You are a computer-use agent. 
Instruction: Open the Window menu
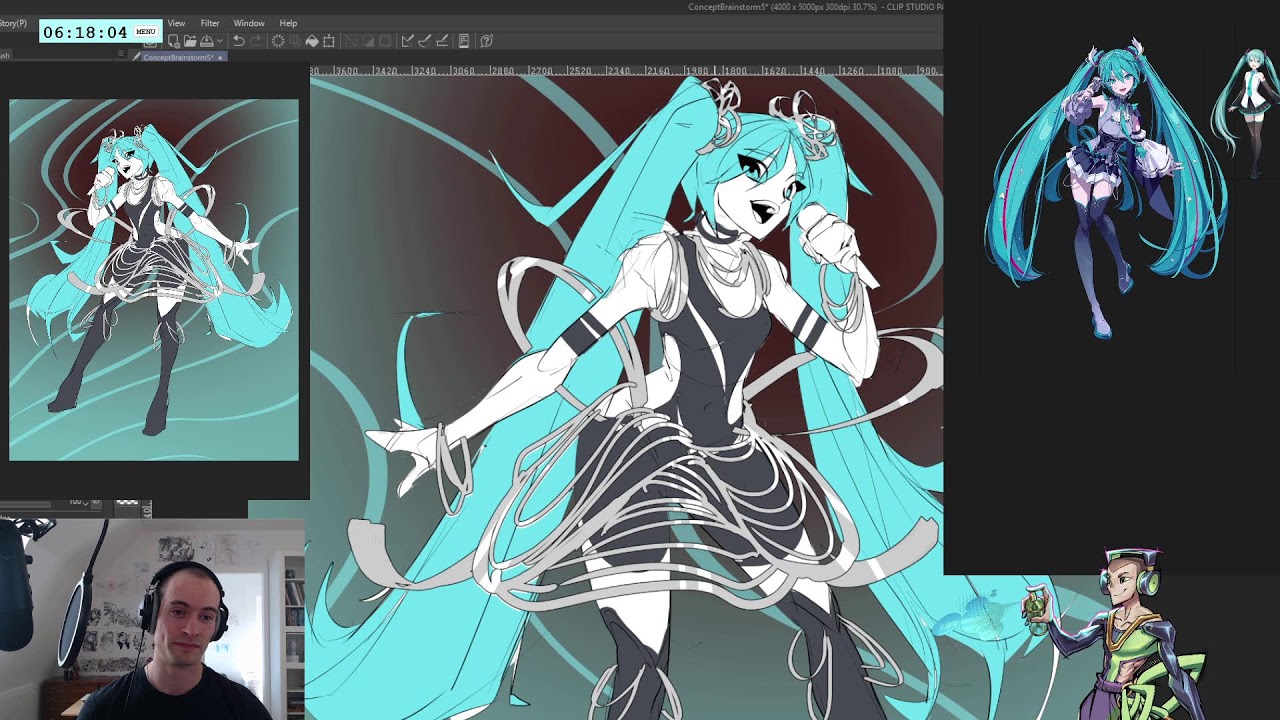(249, 23)
